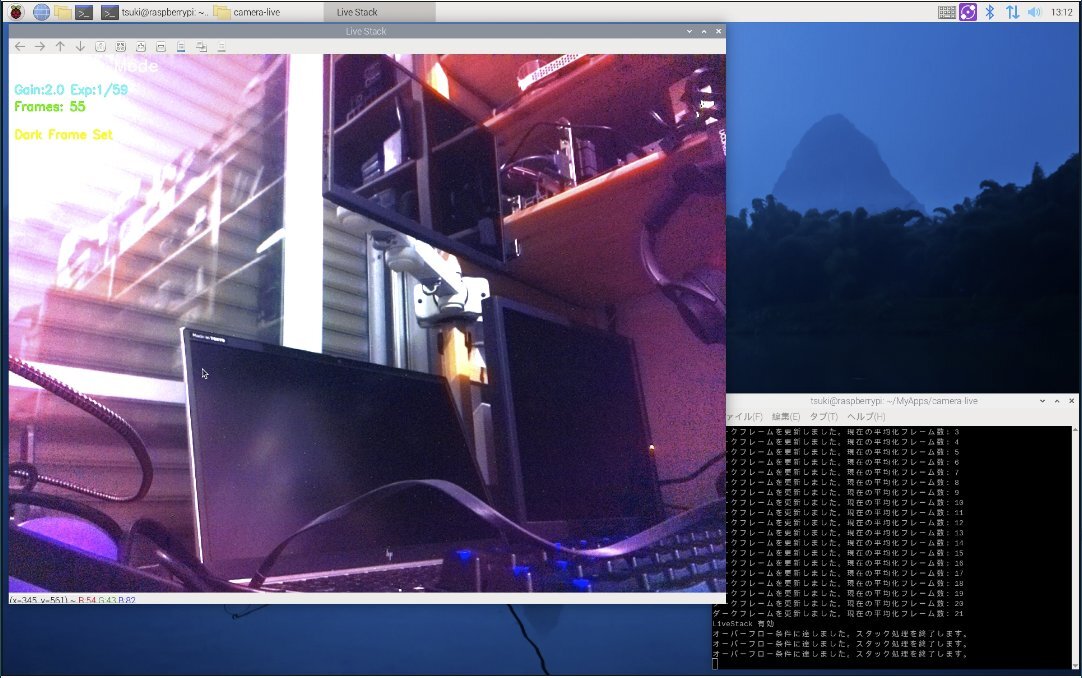Open the terminal ヘルプ(H) menu

(x=866, y=417)
